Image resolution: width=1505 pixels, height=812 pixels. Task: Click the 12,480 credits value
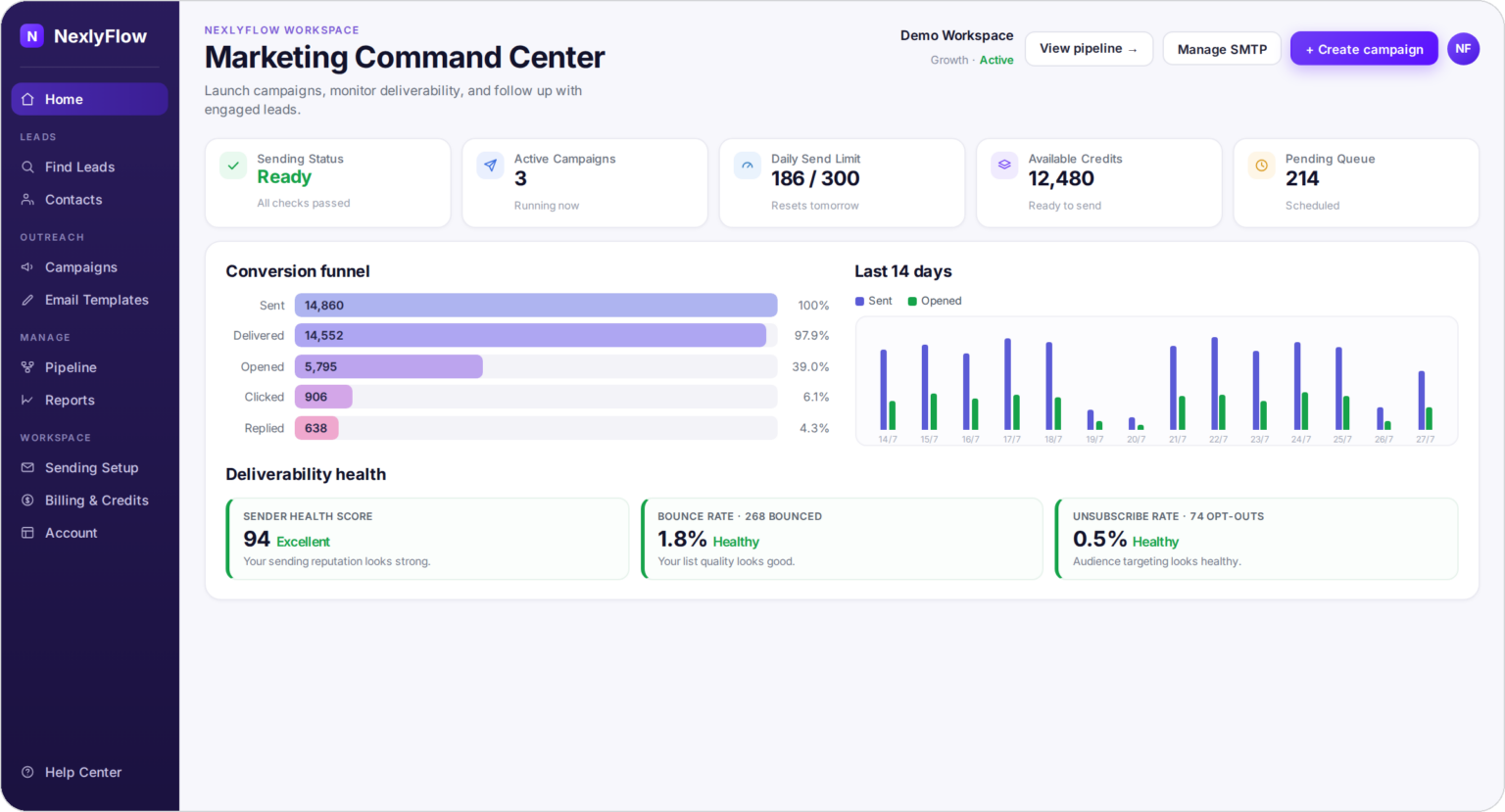coord(1061,178)
